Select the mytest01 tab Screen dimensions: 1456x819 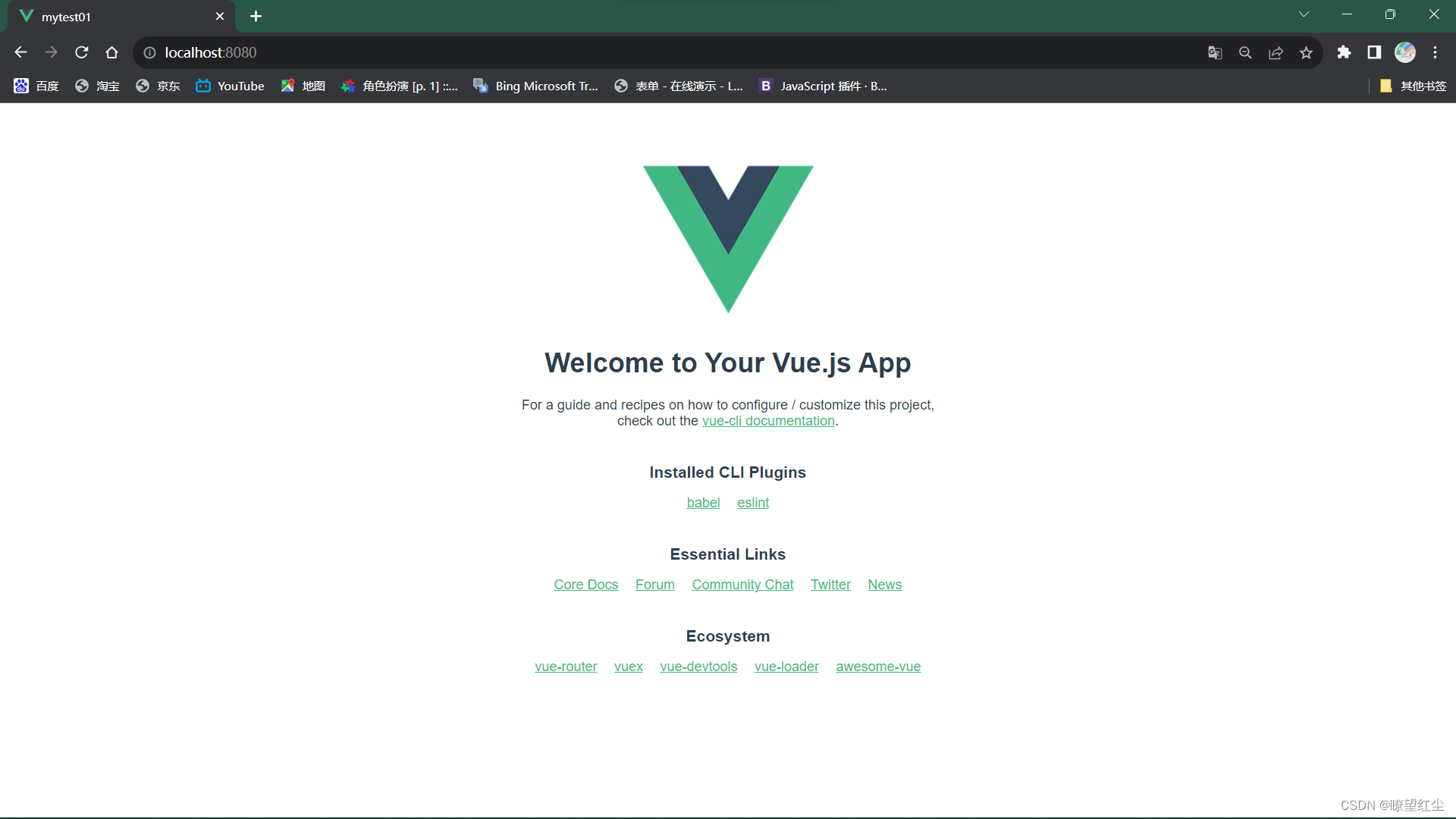coord(114,17)
